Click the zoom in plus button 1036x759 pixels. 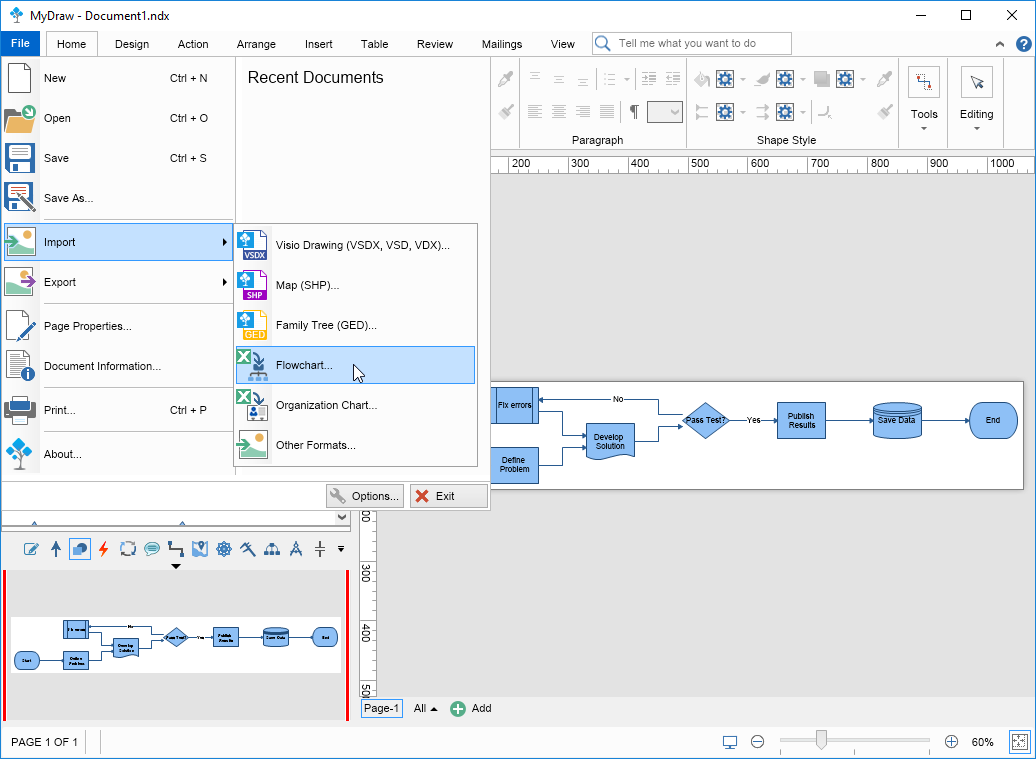pos(951,742)
